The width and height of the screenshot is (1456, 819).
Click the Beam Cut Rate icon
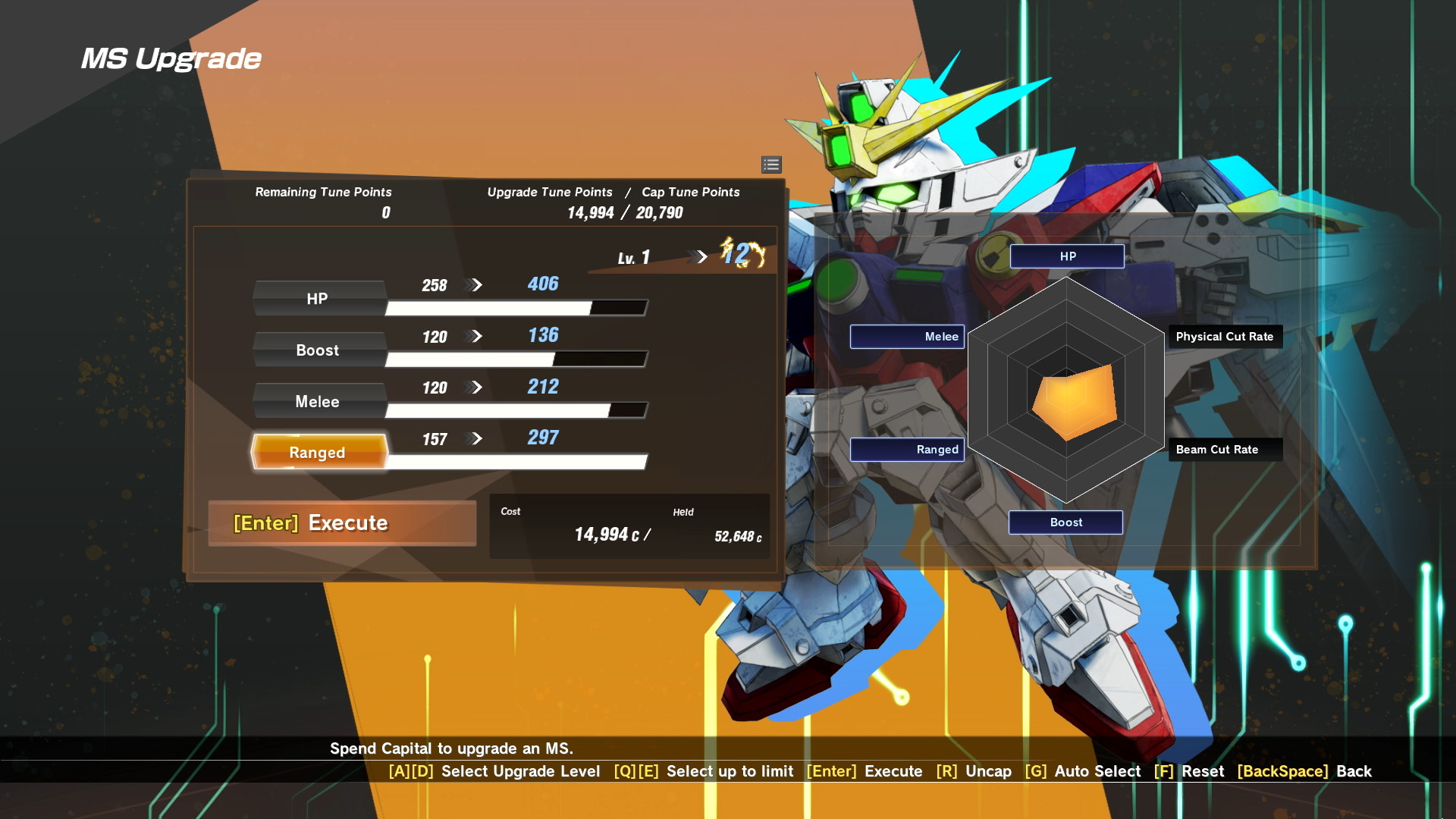click(x=1218, y=448)
